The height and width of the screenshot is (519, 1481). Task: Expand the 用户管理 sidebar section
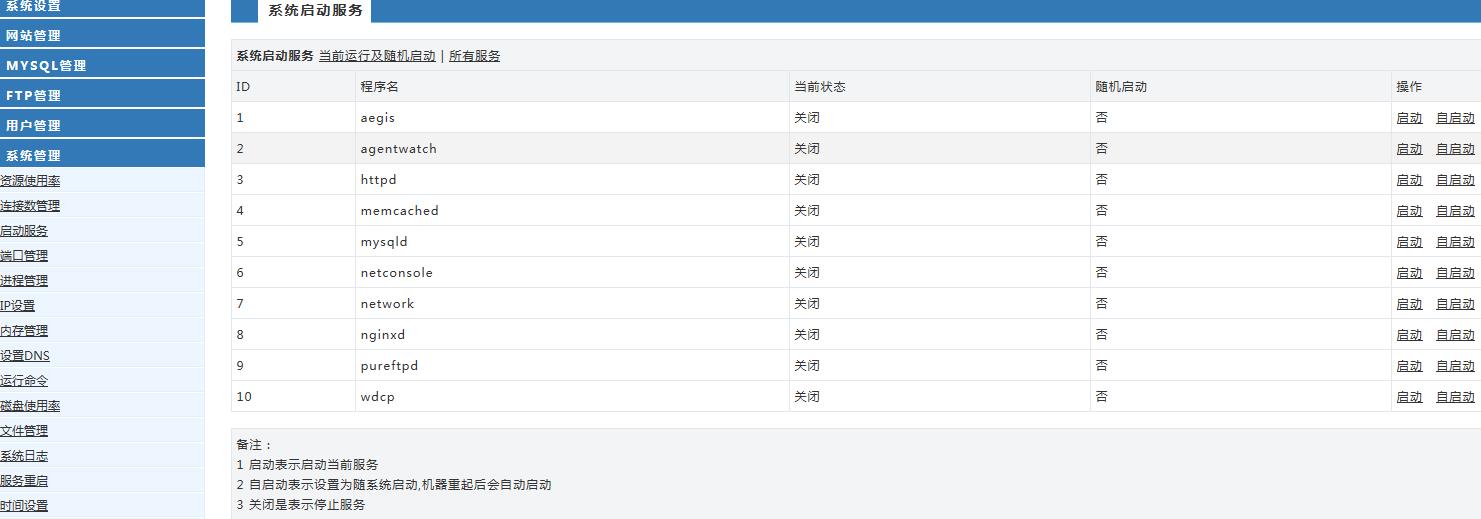pyautogui.click(x=102, y=125)
